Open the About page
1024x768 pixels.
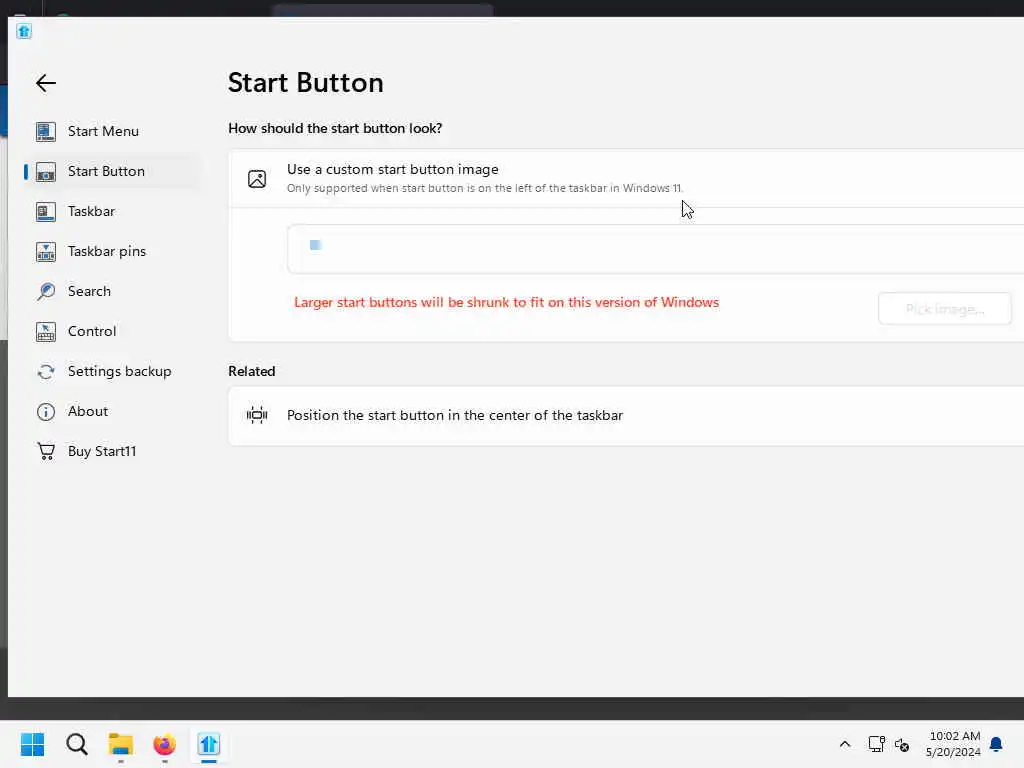click(111, 411)
